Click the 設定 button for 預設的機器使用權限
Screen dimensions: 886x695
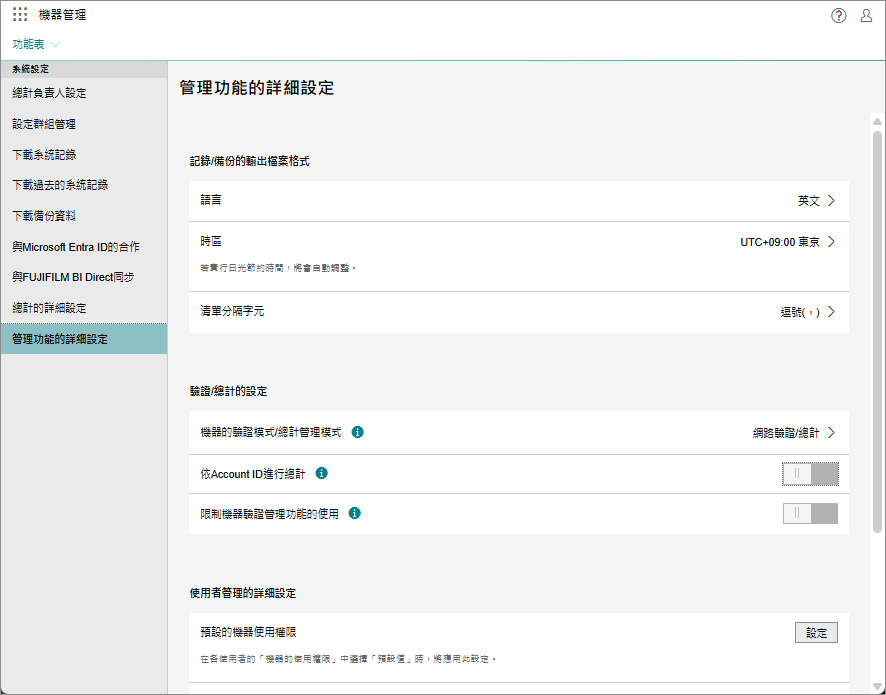[x=816, y=632]
